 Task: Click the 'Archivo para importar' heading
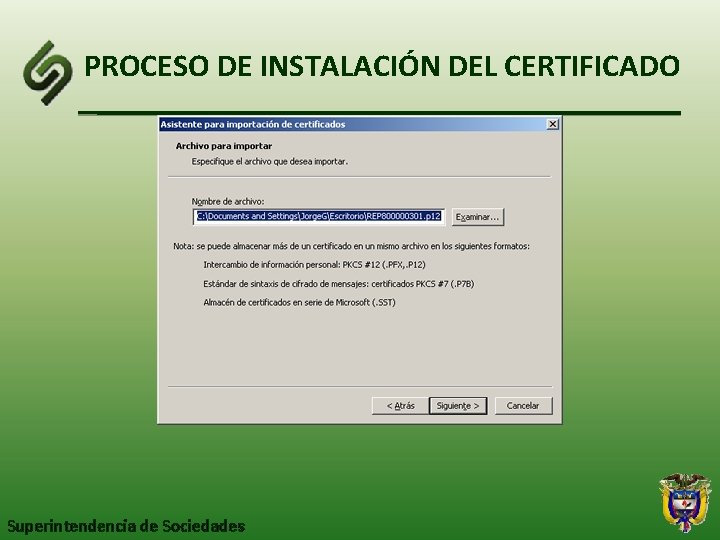point(224,146)
